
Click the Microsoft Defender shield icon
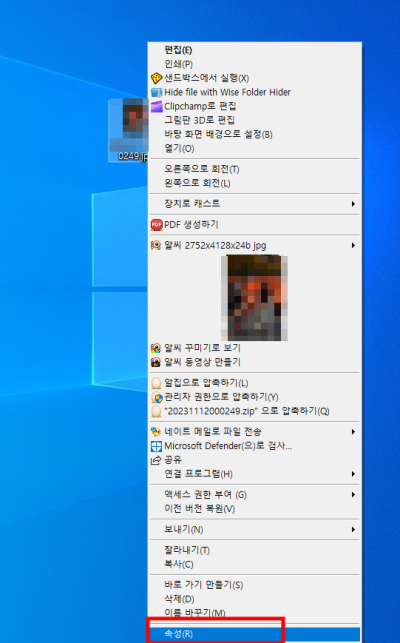coord(156,446)
